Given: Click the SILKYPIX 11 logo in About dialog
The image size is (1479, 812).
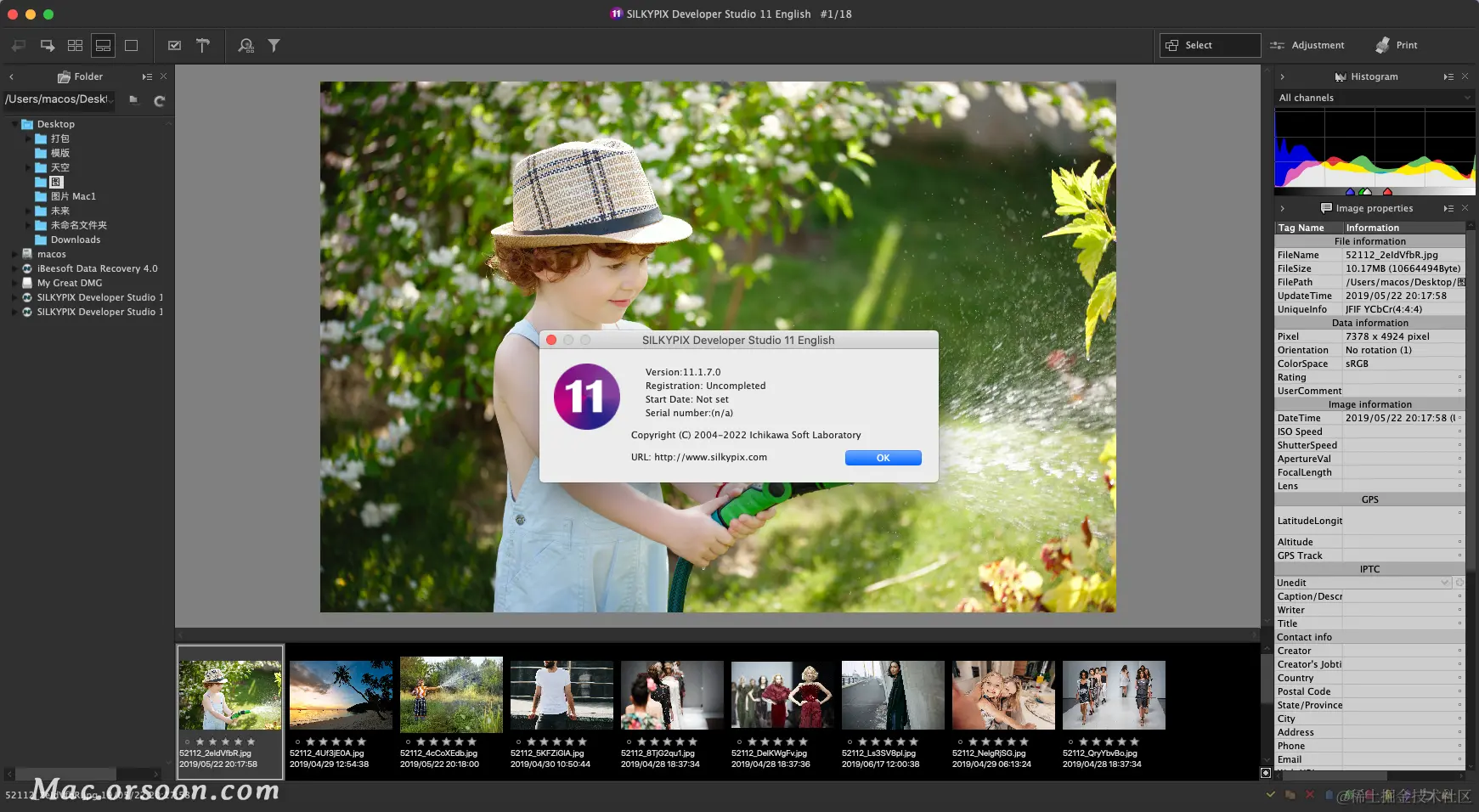Looking at the screenshot, I should click(586, 397).
